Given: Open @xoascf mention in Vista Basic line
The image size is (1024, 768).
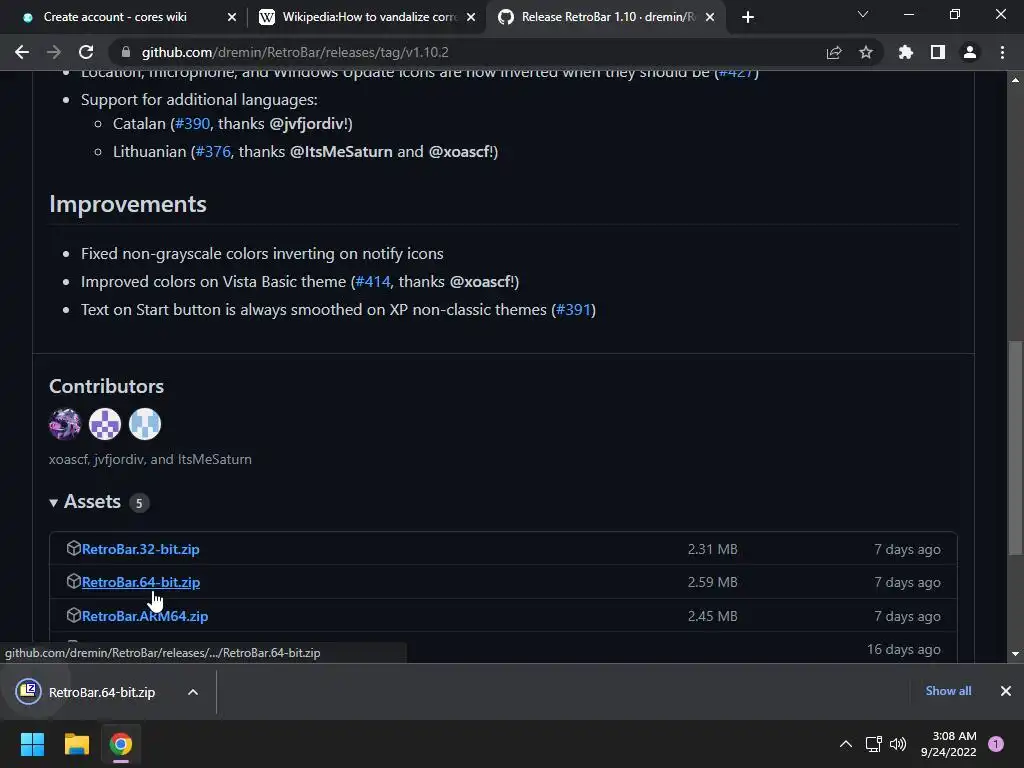Looking at the screenshot, I should click(x=482, y=281).
